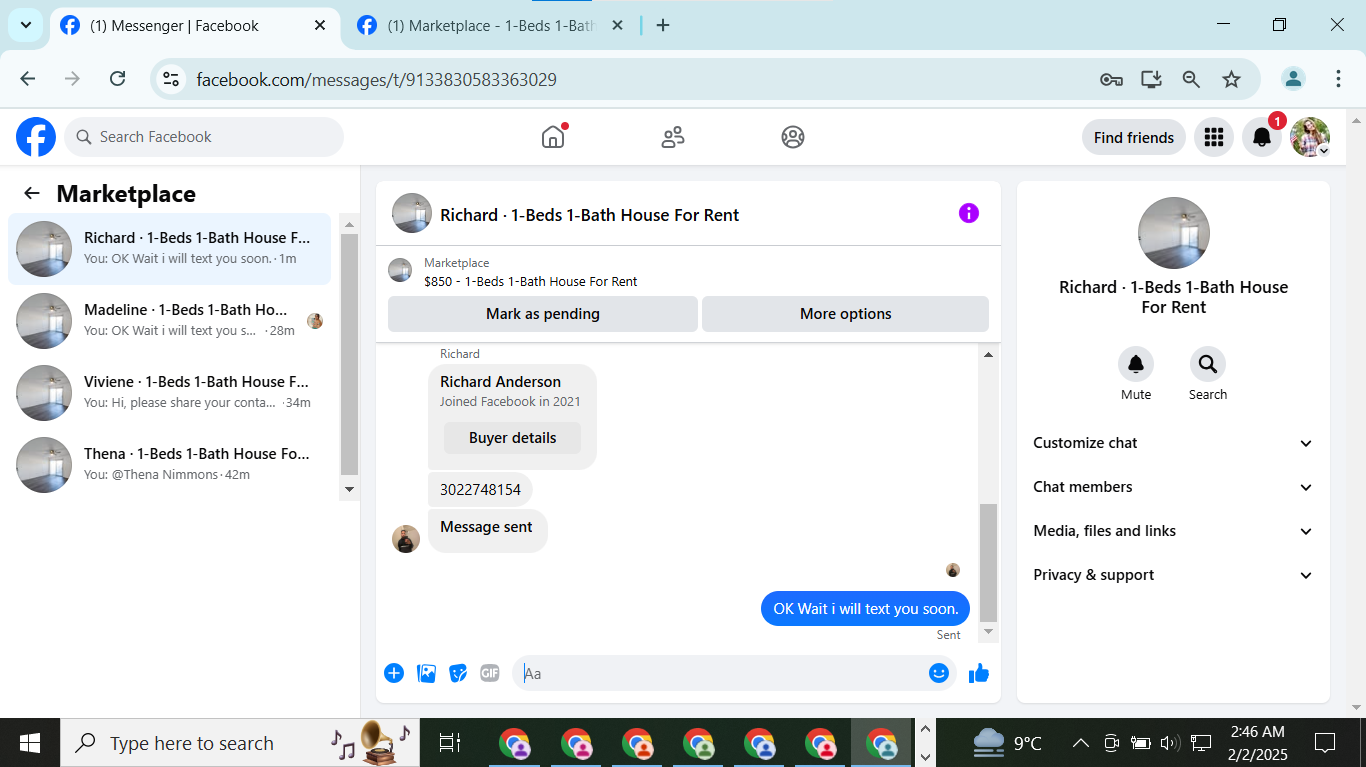Click the install app icon in address bar
Screen dimensions: 1366x767
[1151, 79]
